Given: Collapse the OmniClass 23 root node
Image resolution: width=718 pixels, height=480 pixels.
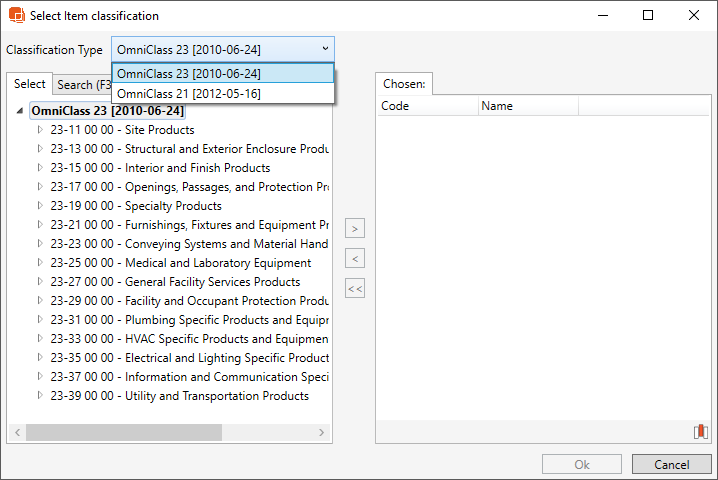Looking at the screenshot, I should tap(22, 111).
